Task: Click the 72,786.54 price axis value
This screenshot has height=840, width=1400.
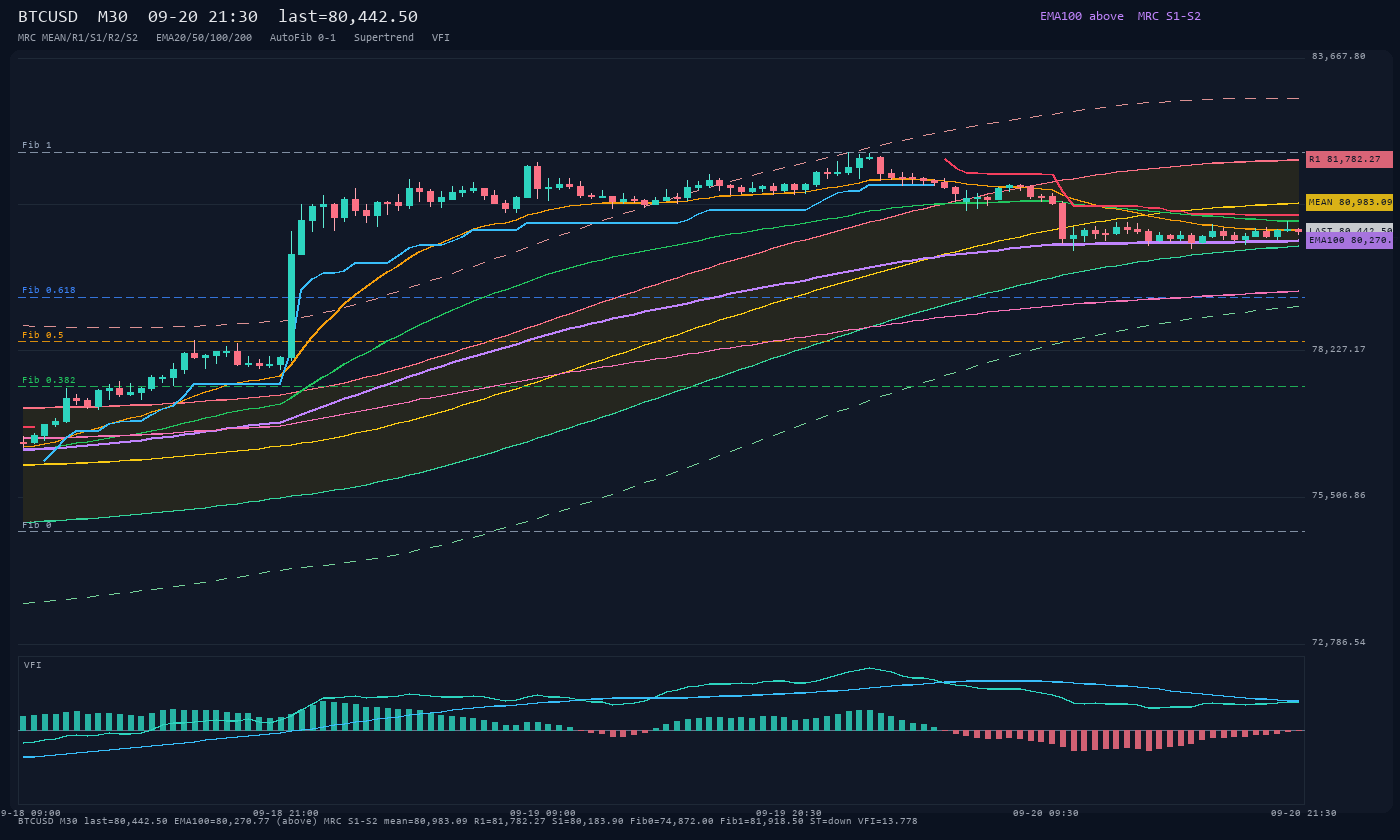Action: pos(1338,642)
